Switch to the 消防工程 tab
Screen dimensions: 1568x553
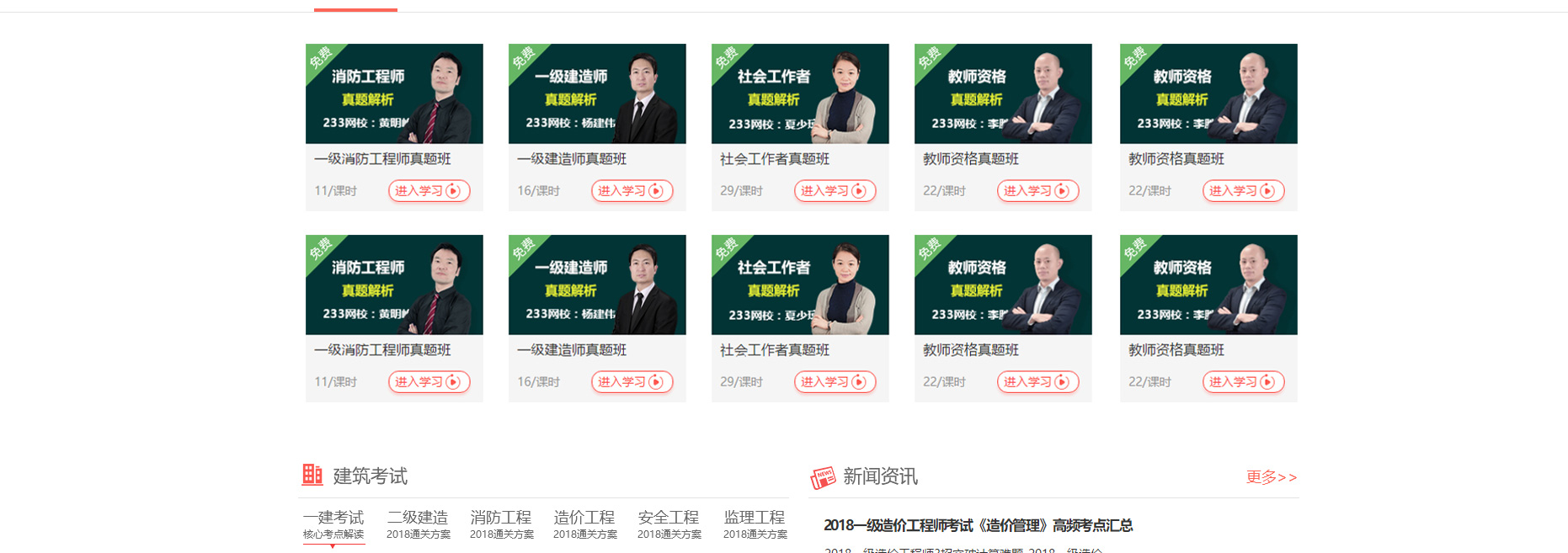tap(501, 524)
